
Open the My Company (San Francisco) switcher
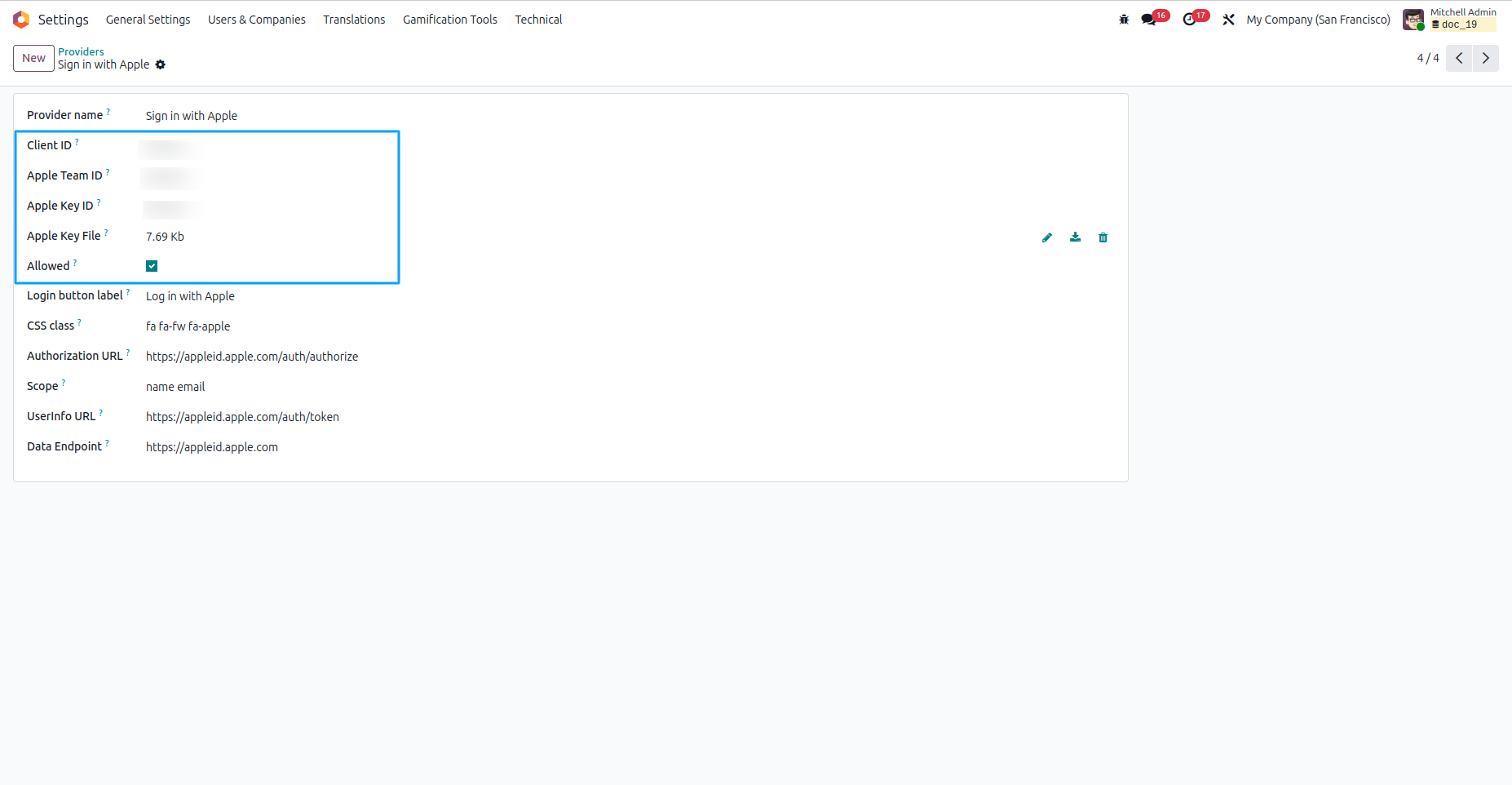[1318, 20]
